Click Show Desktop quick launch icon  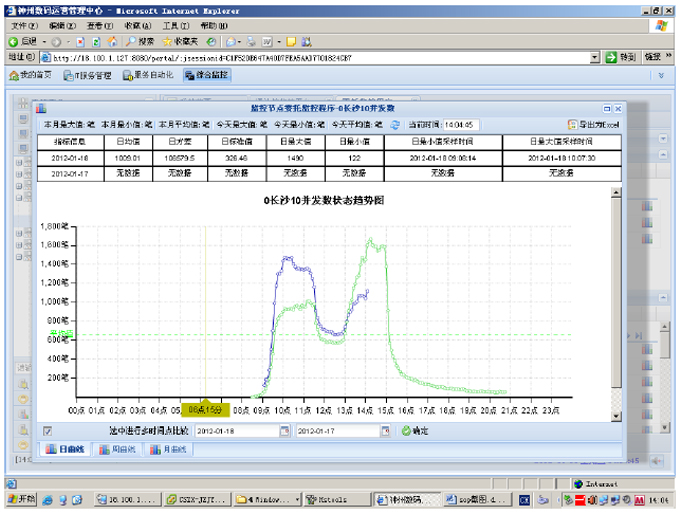(x=63, y=500)
